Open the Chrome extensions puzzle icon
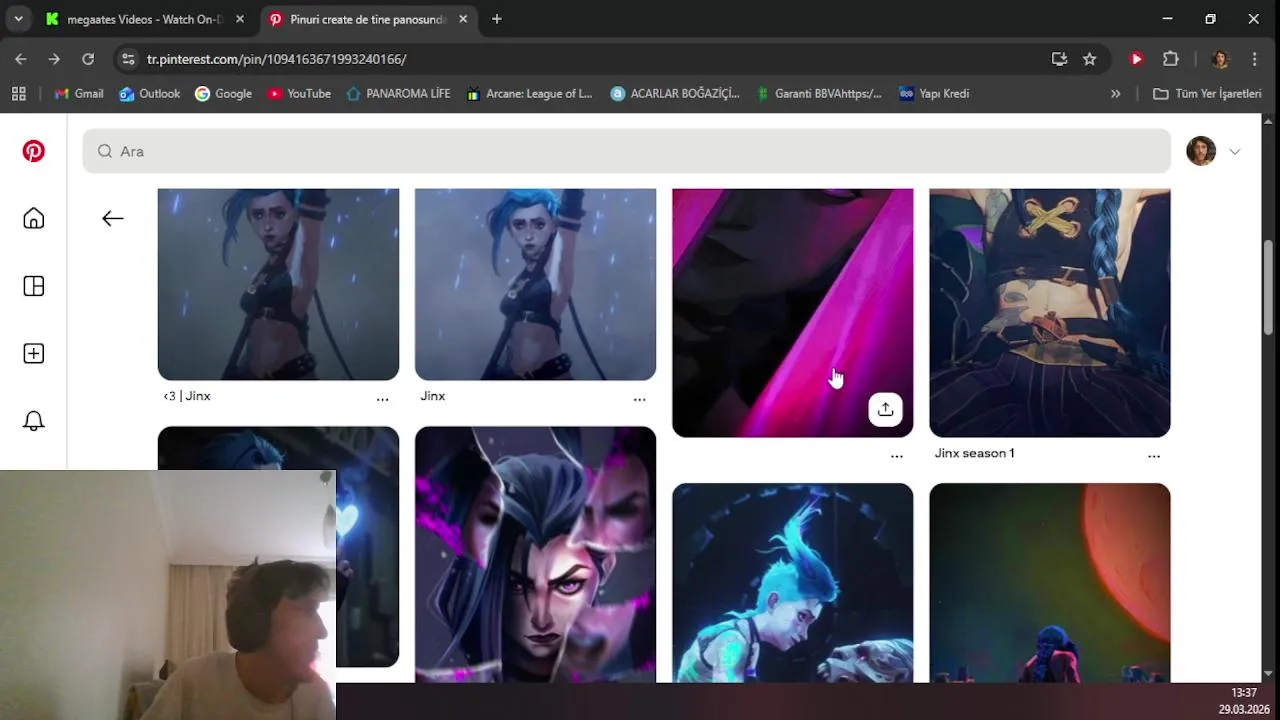1280x720 pixels. [1171, 59]
